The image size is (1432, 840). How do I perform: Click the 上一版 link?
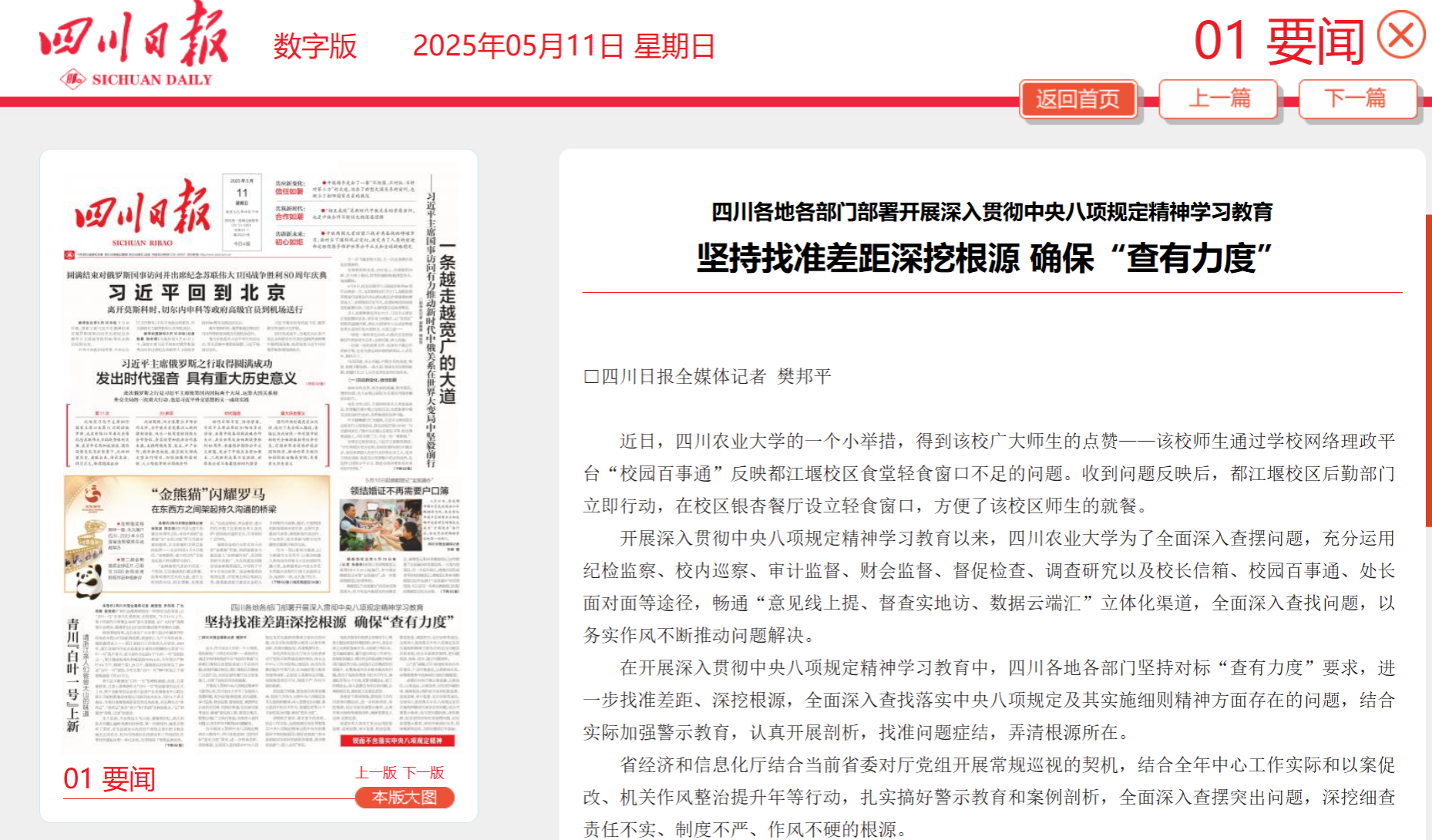[376, 772]
